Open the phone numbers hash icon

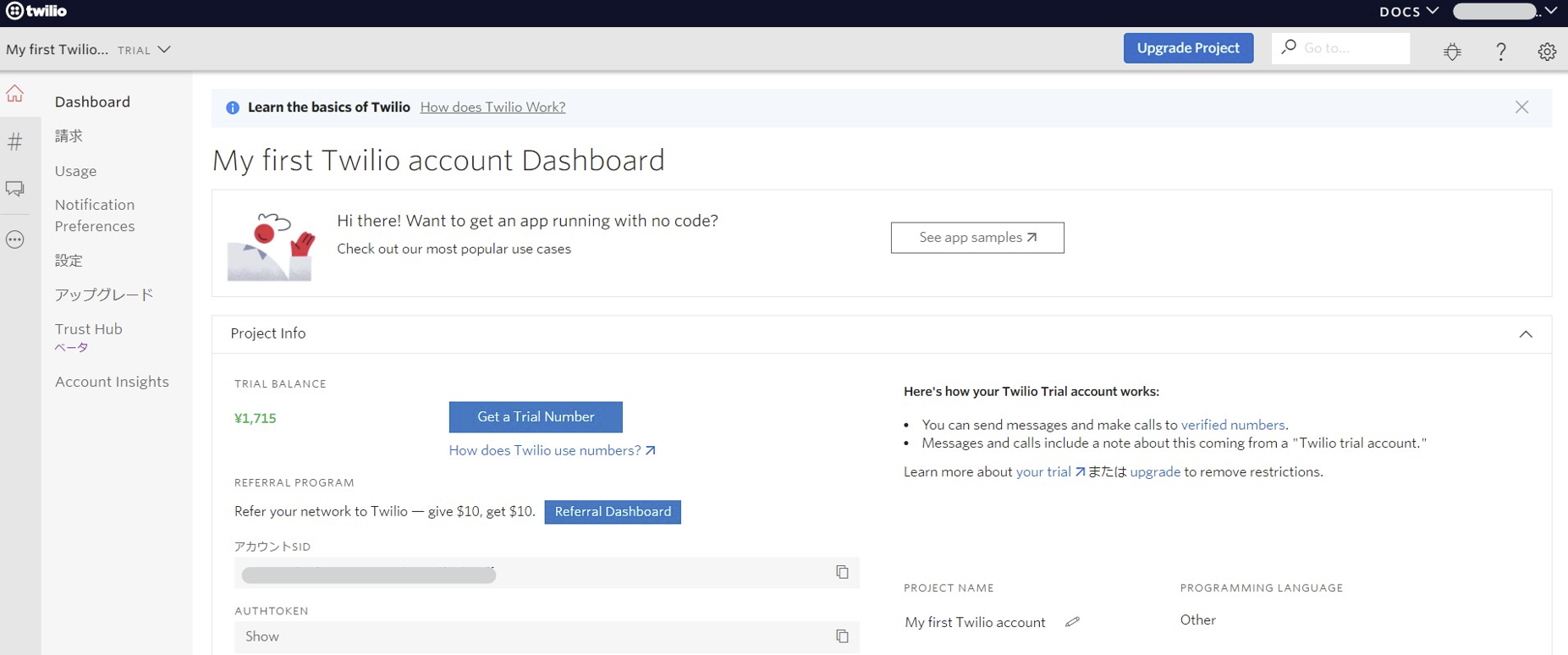pyautogui.click(x=15, y=141)
